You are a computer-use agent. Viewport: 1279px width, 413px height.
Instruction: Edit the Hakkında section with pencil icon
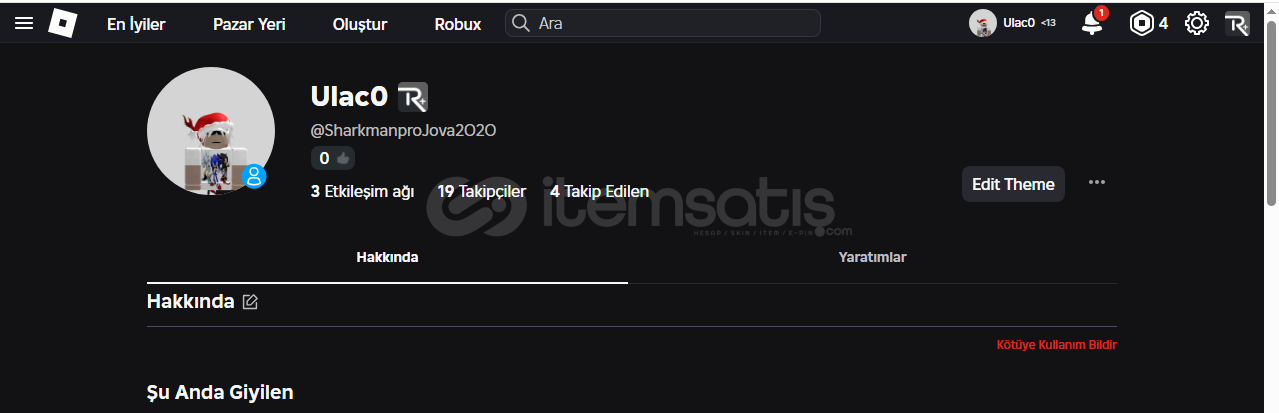pyautogui.click(x=250, y=301)
